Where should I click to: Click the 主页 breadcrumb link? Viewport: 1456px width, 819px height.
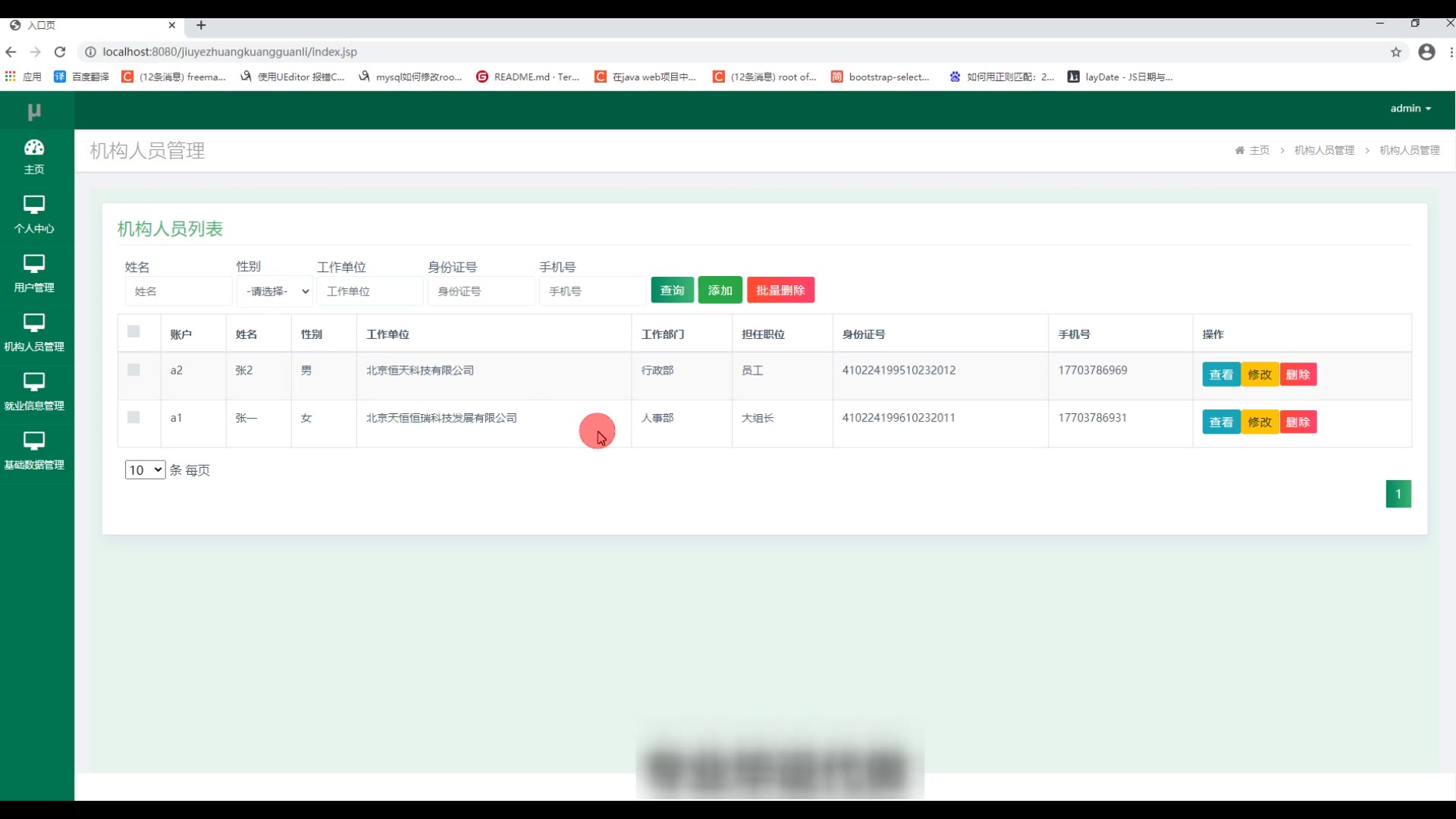tap(1258, 150)
